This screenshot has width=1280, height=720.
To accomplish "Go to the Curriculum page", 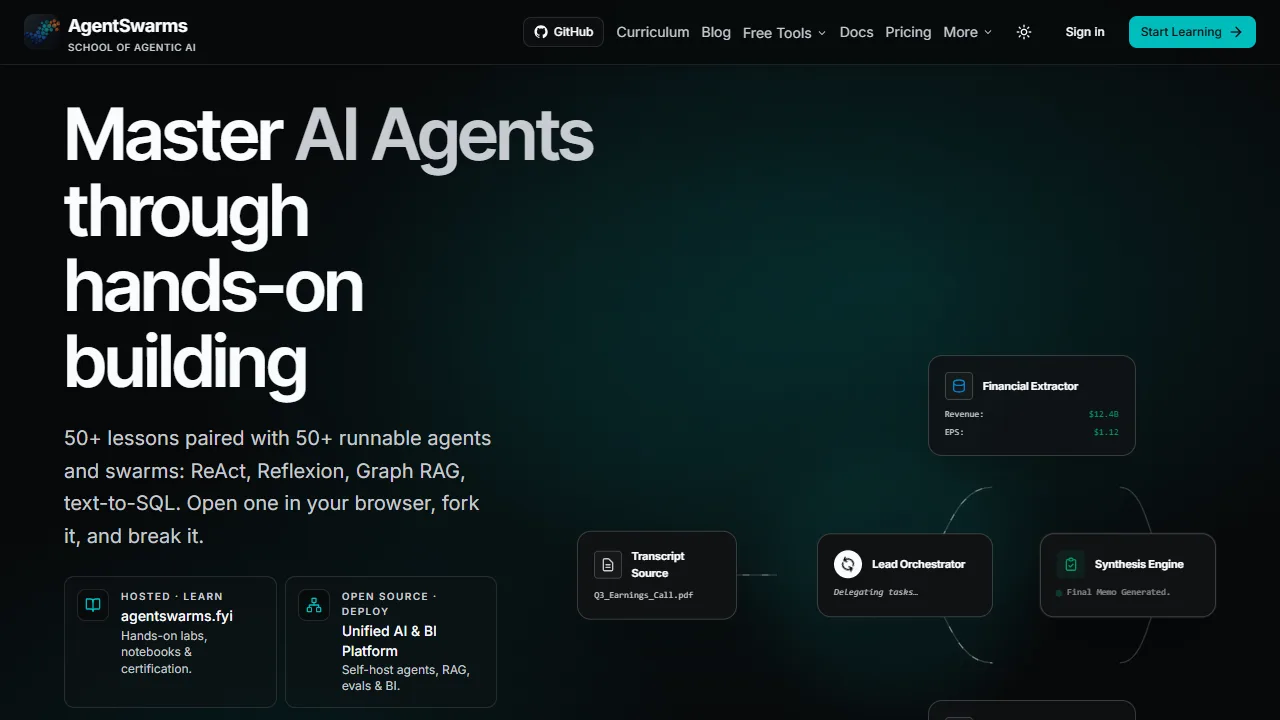I will (x=653, y=32).
